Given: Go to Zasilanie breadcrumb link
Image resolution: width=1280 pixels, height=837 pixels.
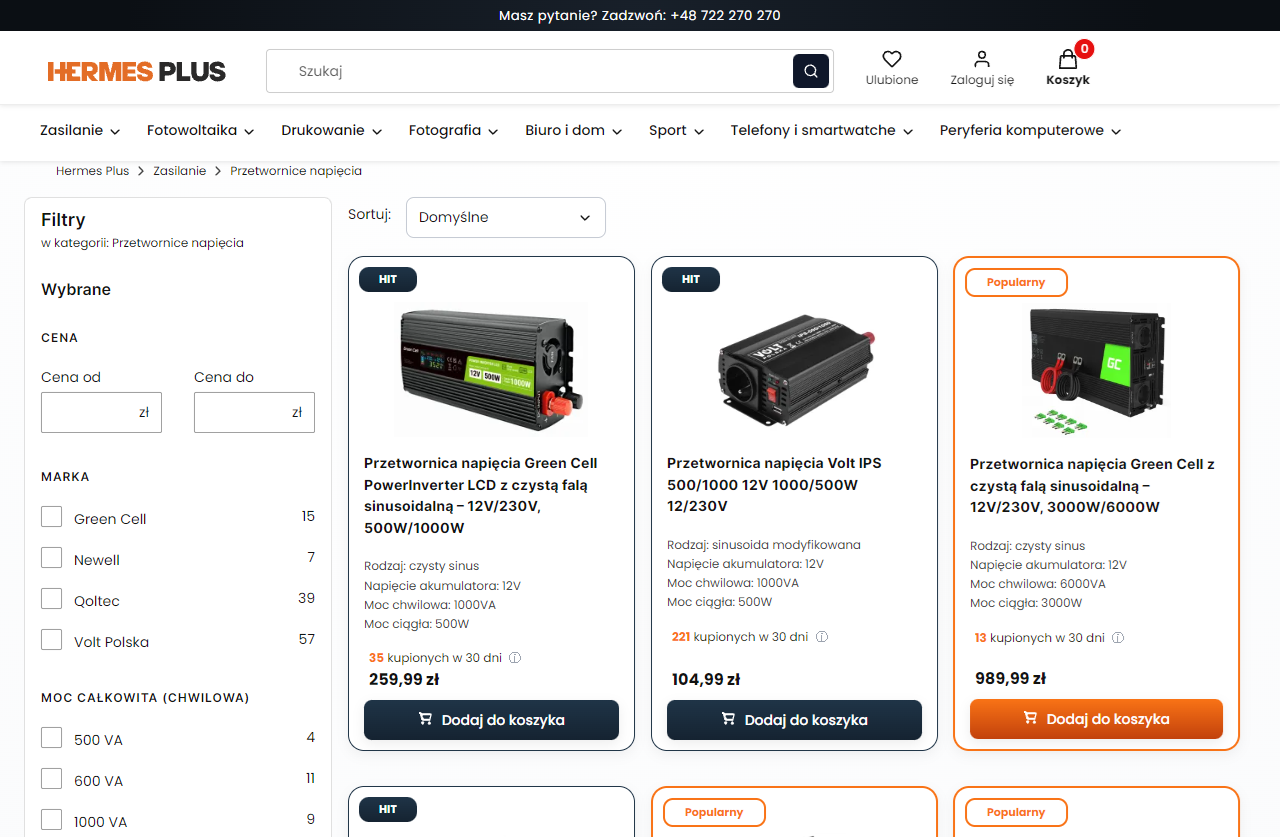Looking at the screenshot, I should coord(180,171).
